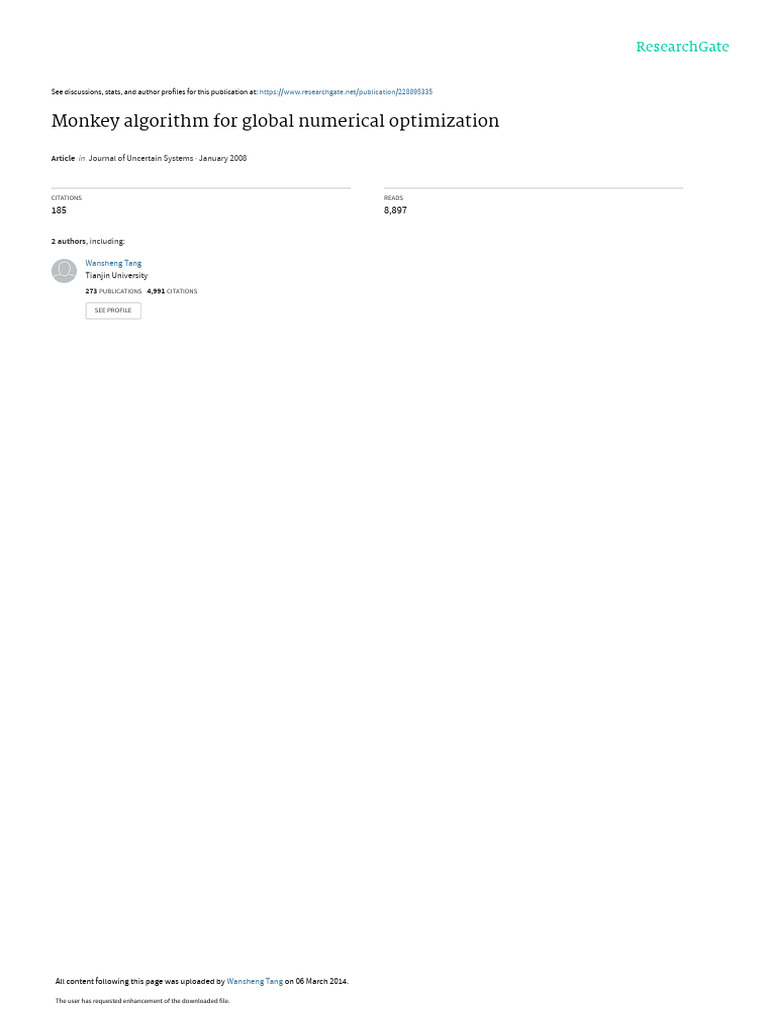Open the researchgate.net publication URL link
The width and height of the screenshot is (768, 1024).
click(x=345, y=92)
